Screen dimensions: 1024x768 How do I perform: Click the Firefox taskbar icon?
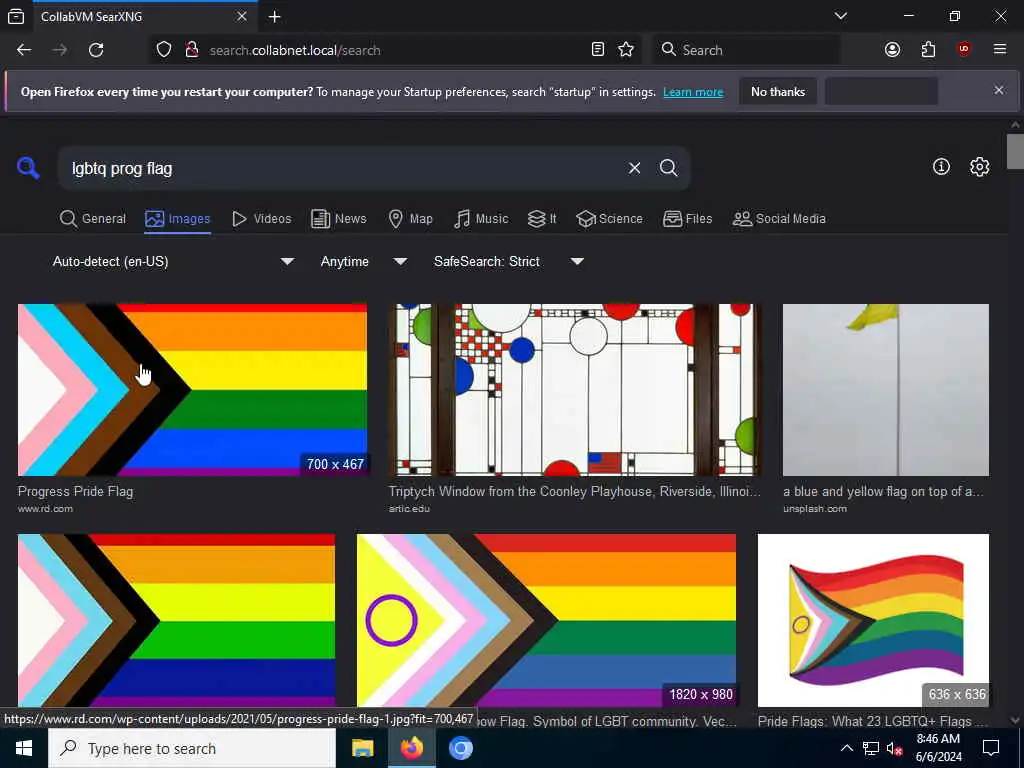click(411, 748)
